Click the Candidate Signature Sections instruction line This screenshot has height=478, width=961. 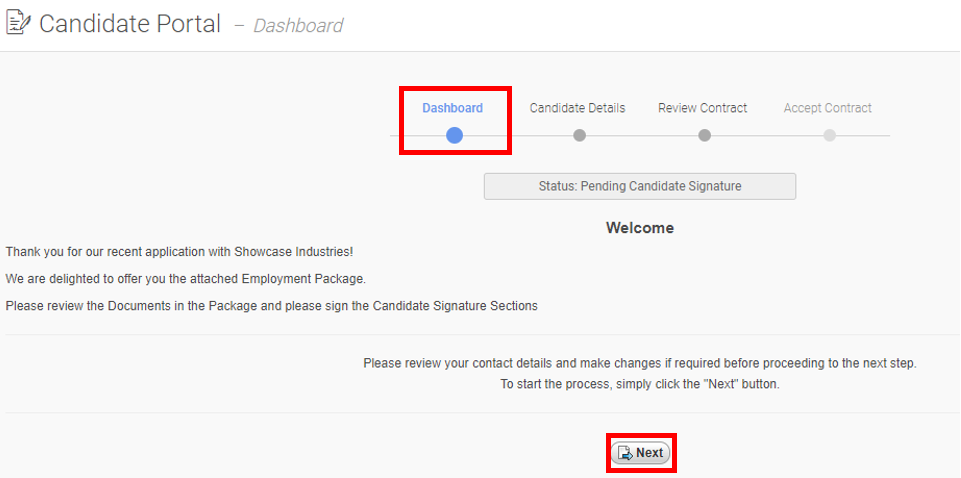(x=272, y=306)
